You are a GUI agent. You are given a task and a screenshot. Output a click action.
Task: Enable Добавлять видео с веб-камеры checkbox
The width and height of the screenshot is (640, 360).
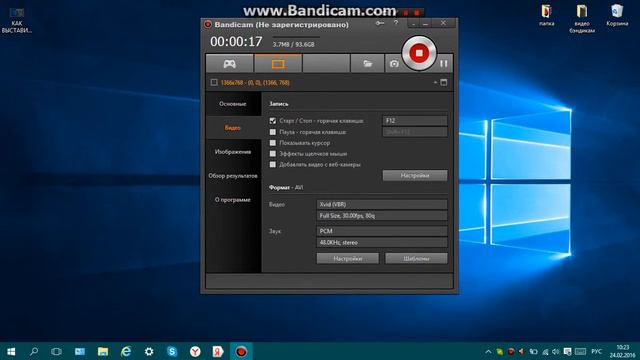273,164
